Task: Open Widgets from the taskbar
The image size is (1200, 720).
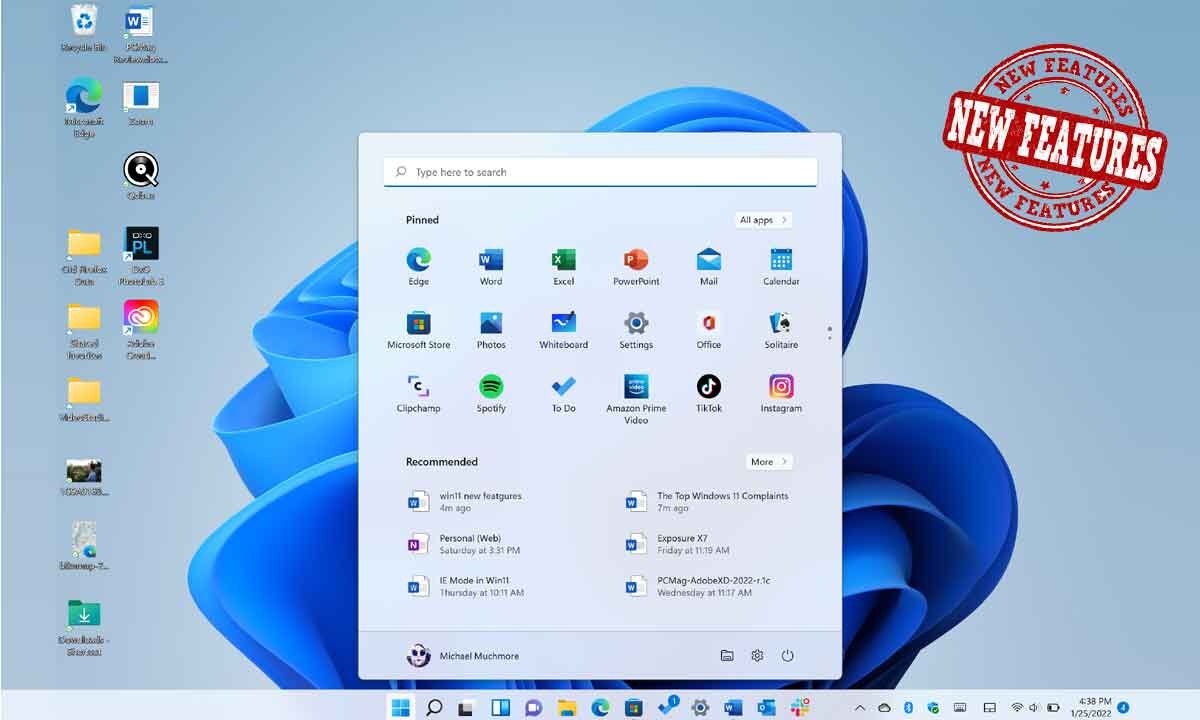Action: [x=500, y=707]
